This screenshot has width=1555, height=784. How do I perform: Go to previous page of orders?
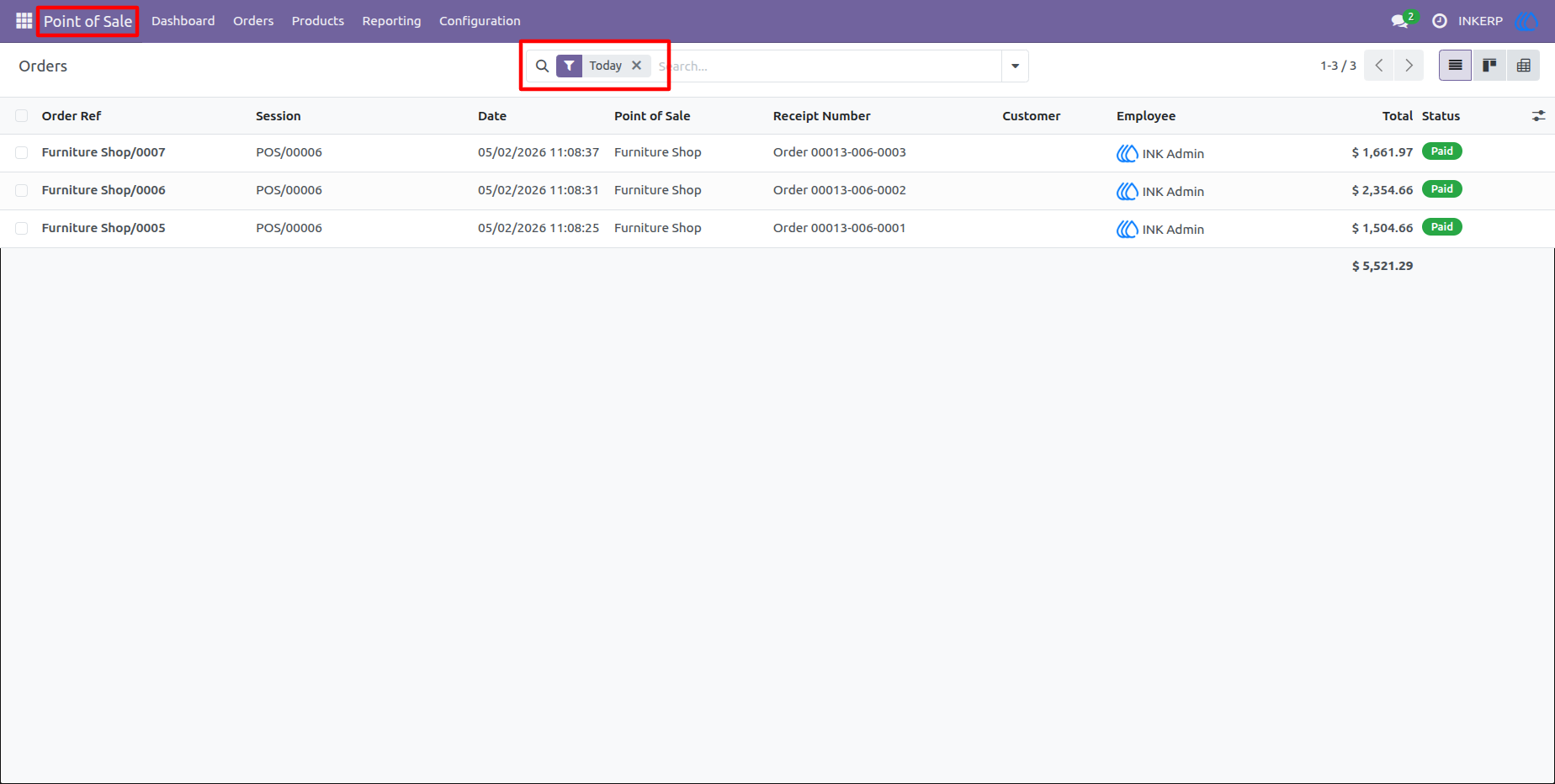[1379, 66]
